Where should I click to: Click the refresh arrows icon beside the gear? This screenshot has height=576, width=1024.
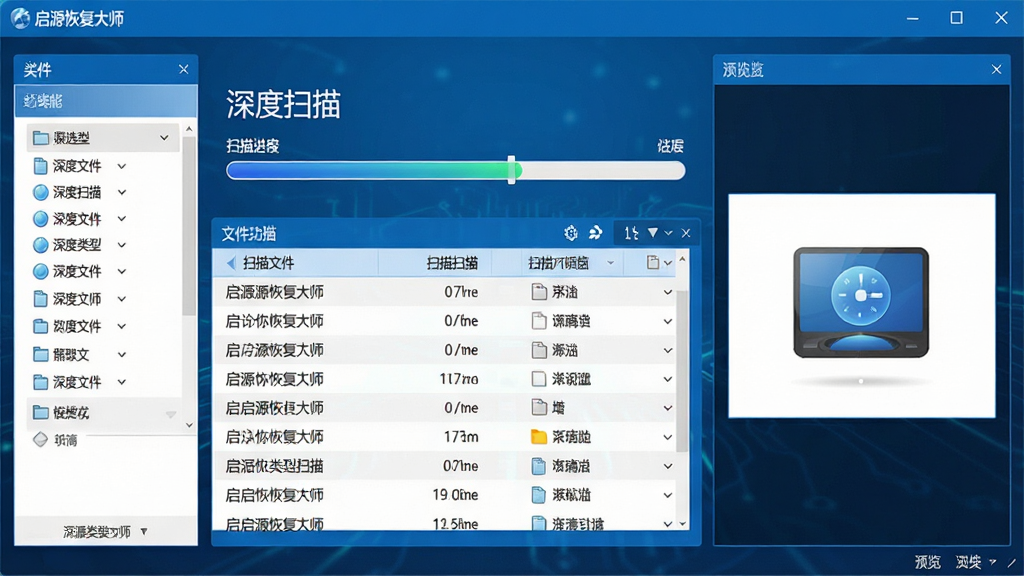(596, 232)
